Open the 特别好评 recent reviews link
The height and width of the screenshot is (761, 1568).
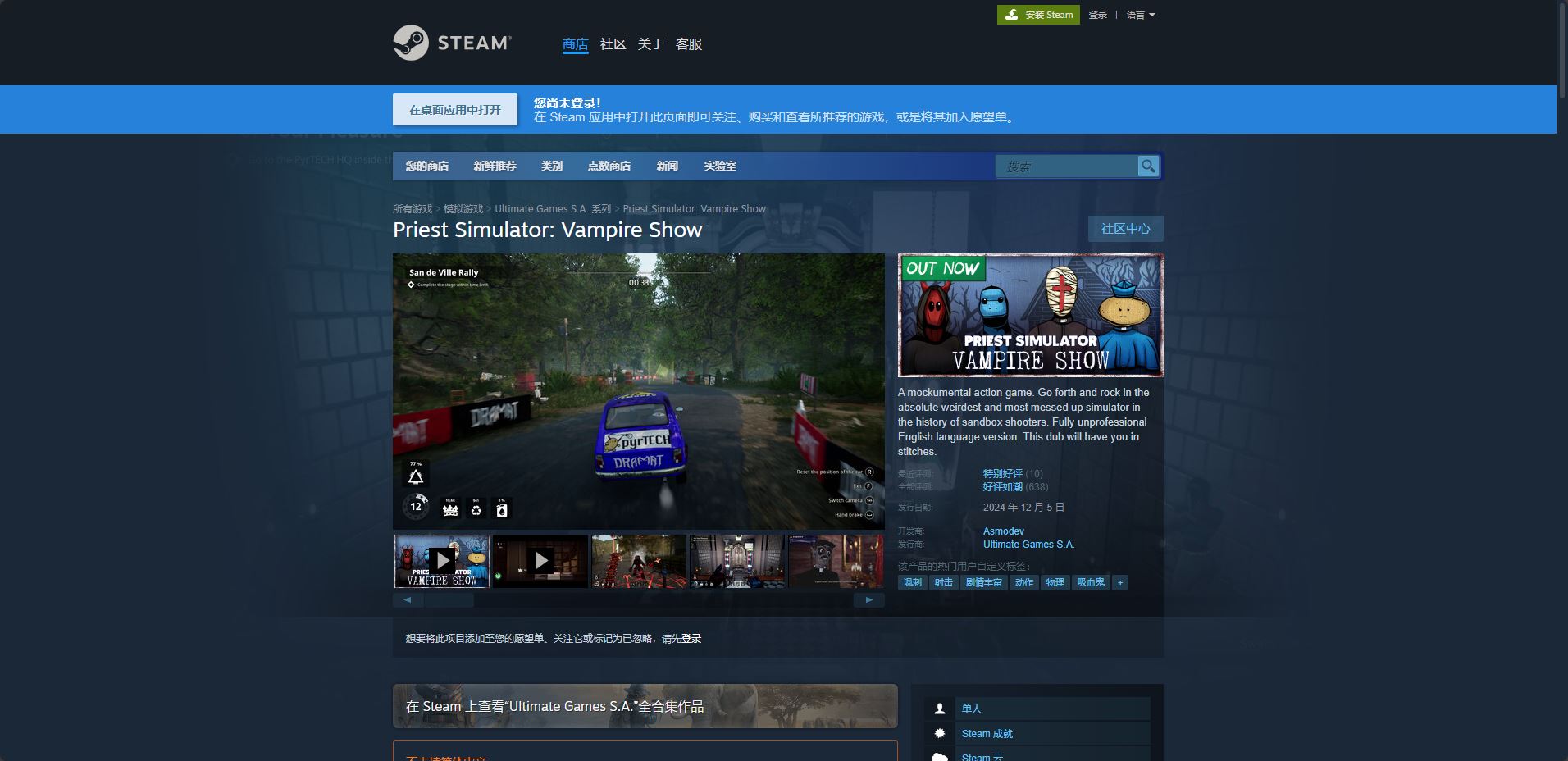1003,474
